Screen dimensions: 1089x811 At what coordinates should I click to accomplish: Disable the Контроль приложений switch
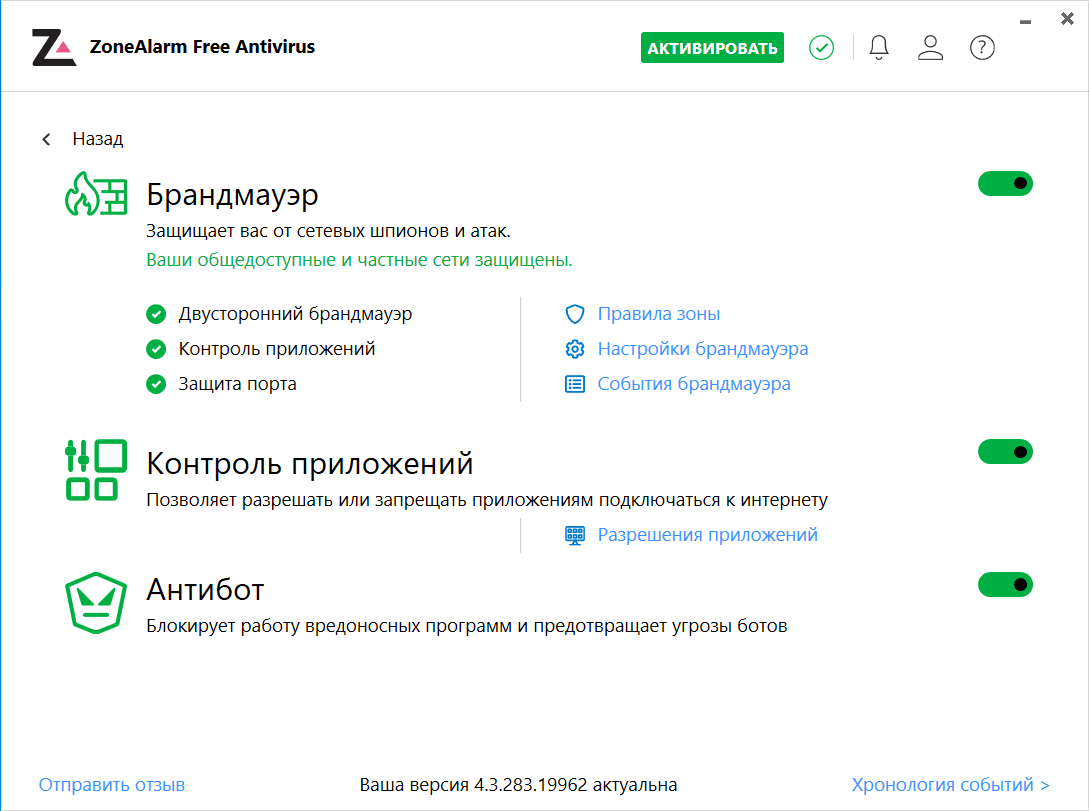point(1005,452)
